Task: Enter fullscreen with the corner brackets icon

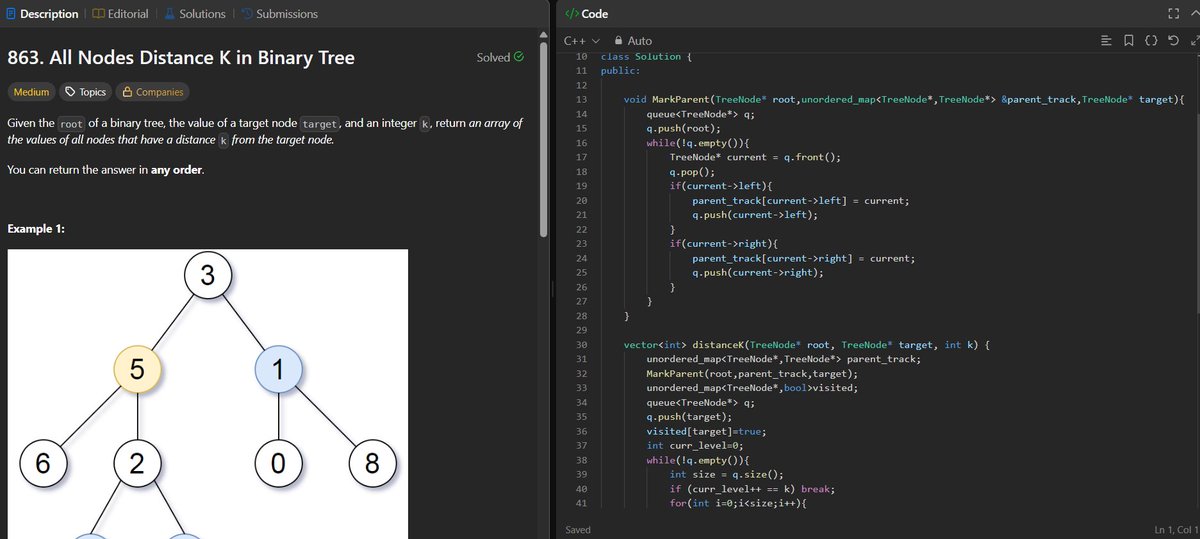Action: 1172,14
